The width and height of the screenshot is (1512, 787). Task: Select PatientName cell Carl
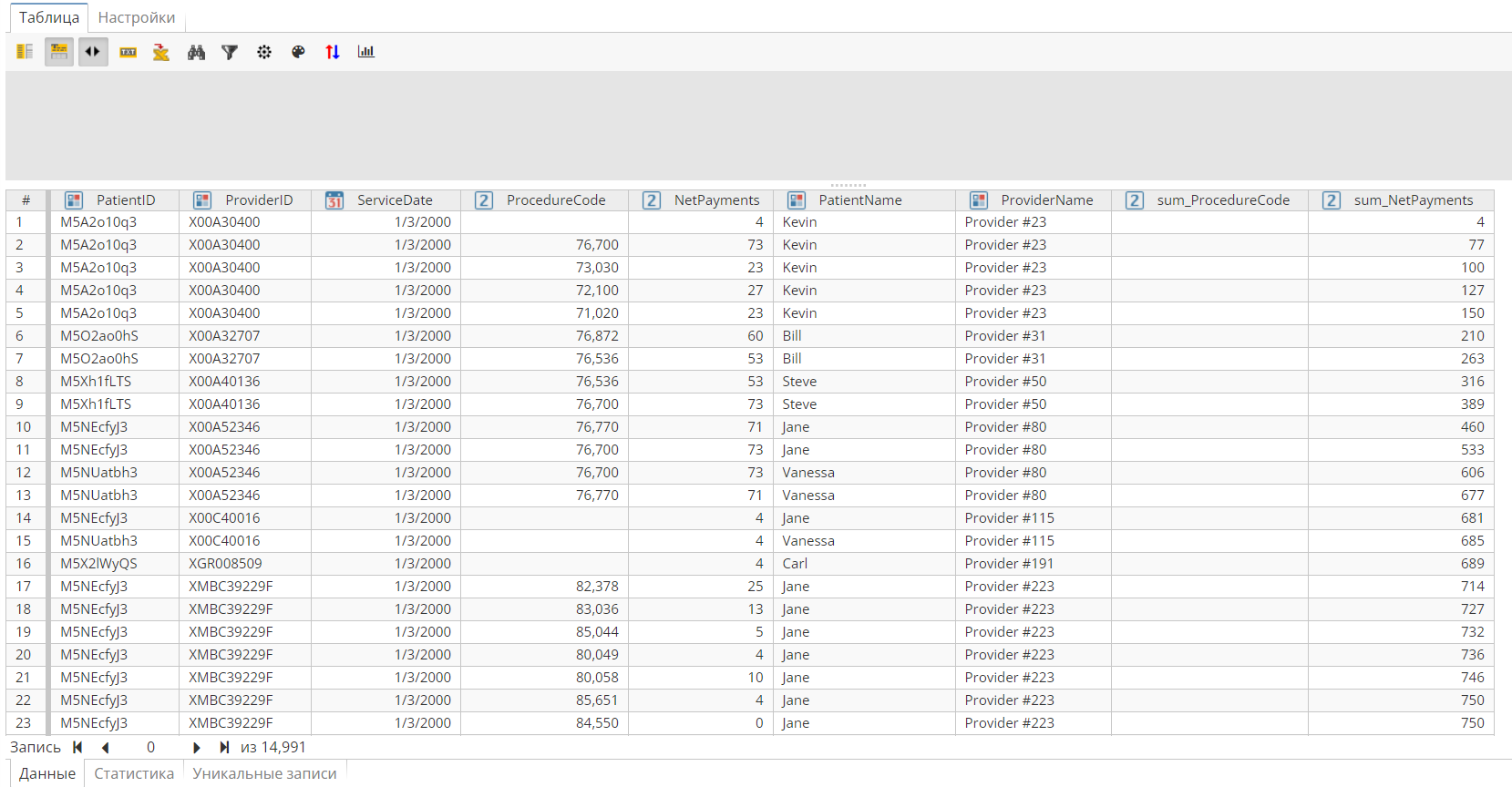(x=865, y=564)
